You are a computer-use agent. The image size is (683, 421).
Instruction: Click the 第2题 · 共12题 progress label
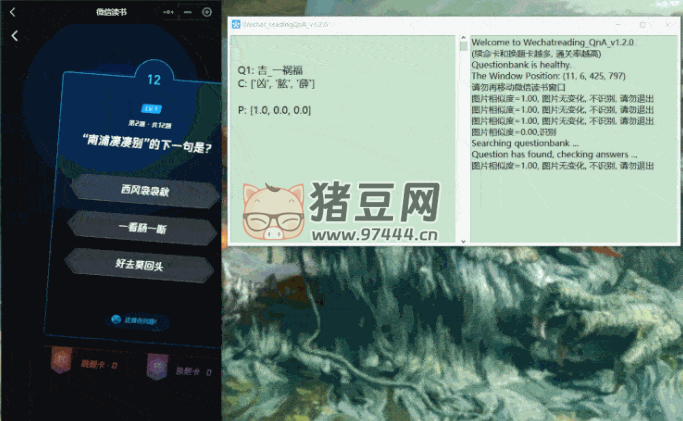[x=149, y=125]
